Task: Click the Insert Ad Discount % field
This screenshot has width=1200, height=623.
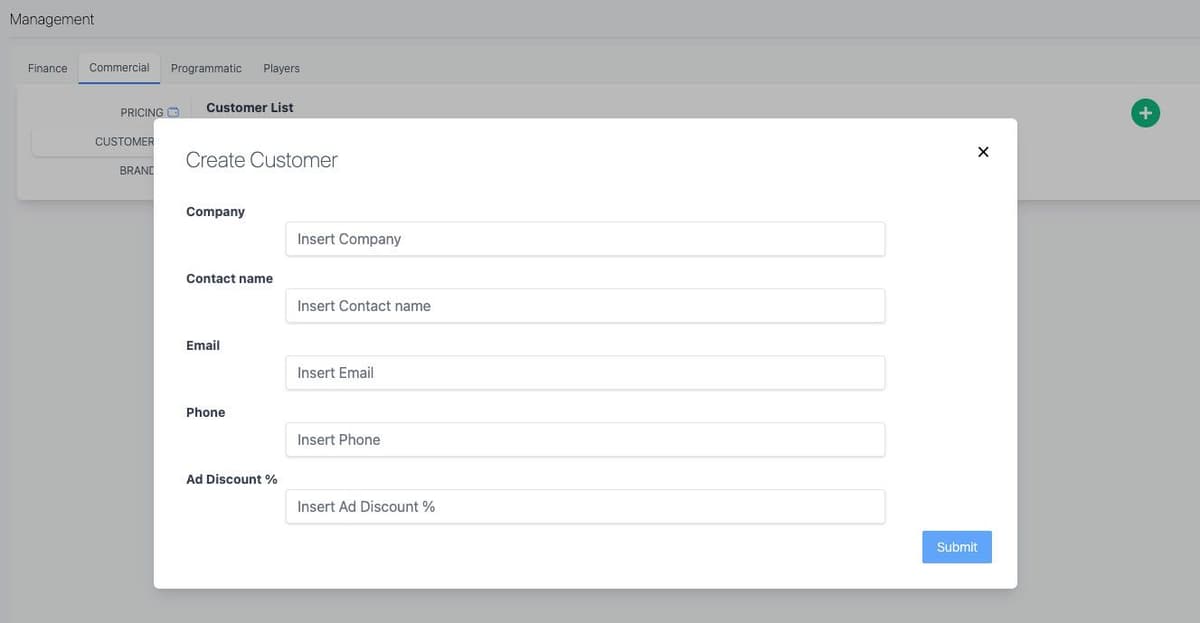Action: coord(585,507)
